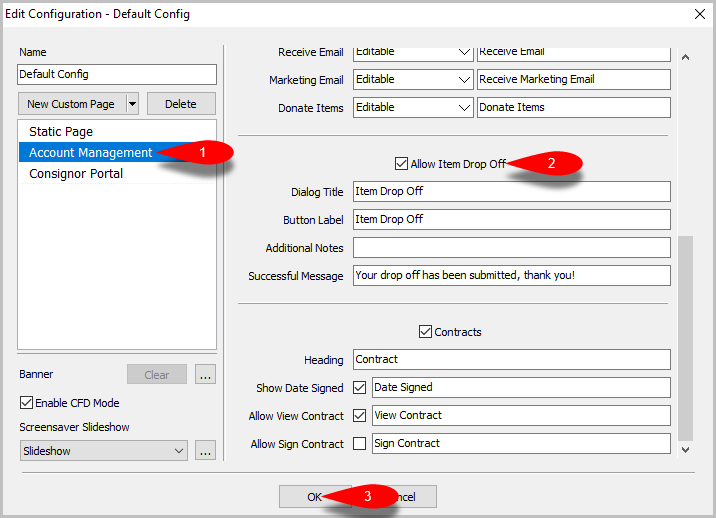
Task: Toggle the Show Date Signed checkbox
Action: (x=359, y=387)
